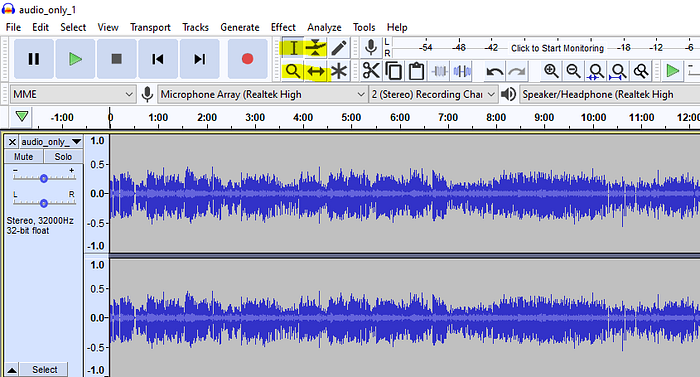The height and width of the screenshot is (377, 700).
Task: Open the View menu
Action: click(x=108, y=27)
